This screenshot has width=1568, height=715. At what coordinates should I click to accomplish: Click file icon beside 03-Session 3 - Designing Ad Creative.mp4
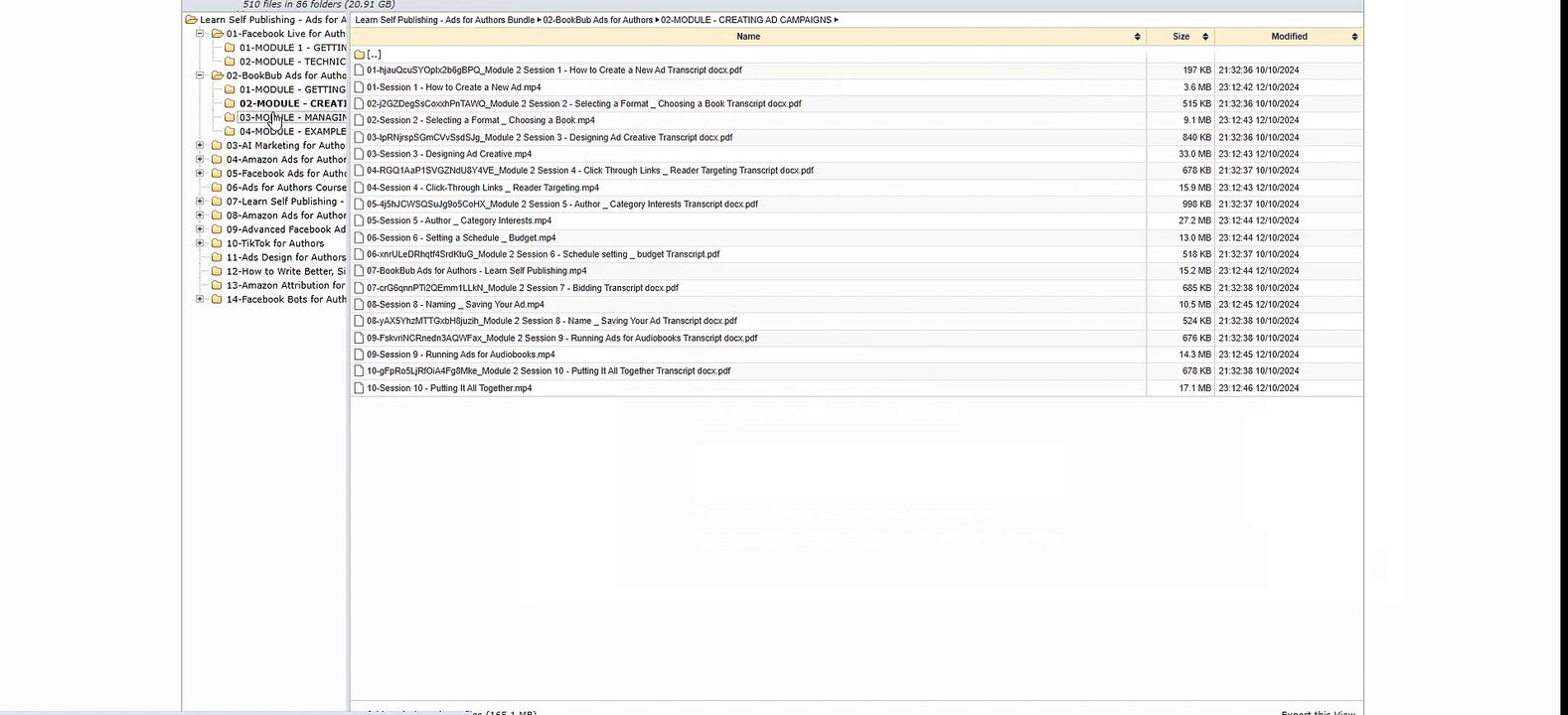point(359,154)
